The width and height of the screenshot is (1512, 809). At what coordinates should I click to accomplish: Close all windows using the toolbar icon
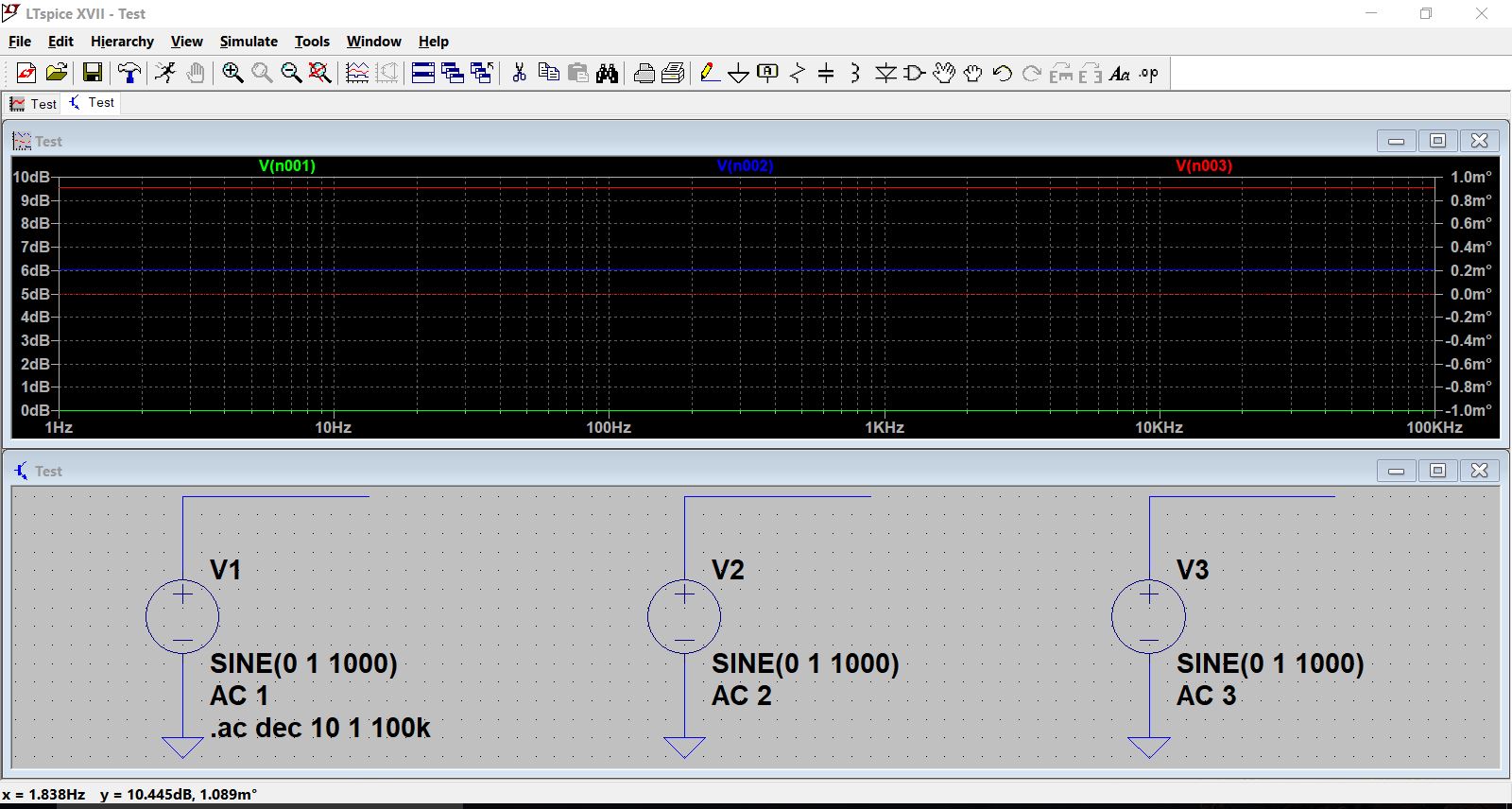[482, 73]
